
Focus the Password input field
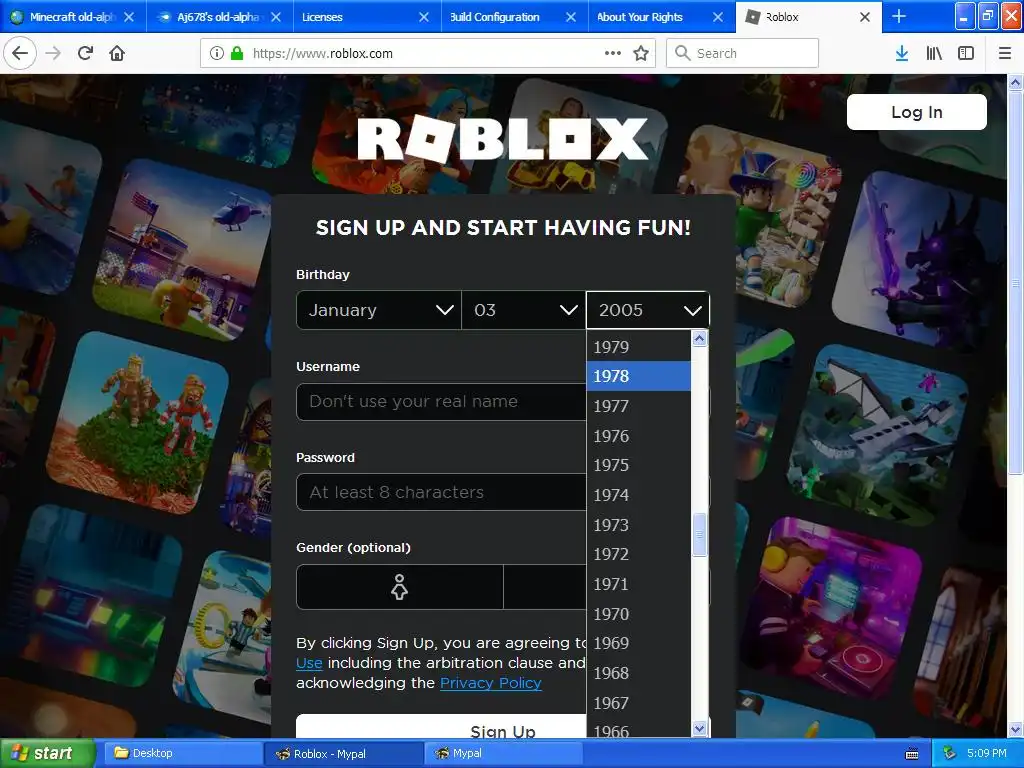441,492
